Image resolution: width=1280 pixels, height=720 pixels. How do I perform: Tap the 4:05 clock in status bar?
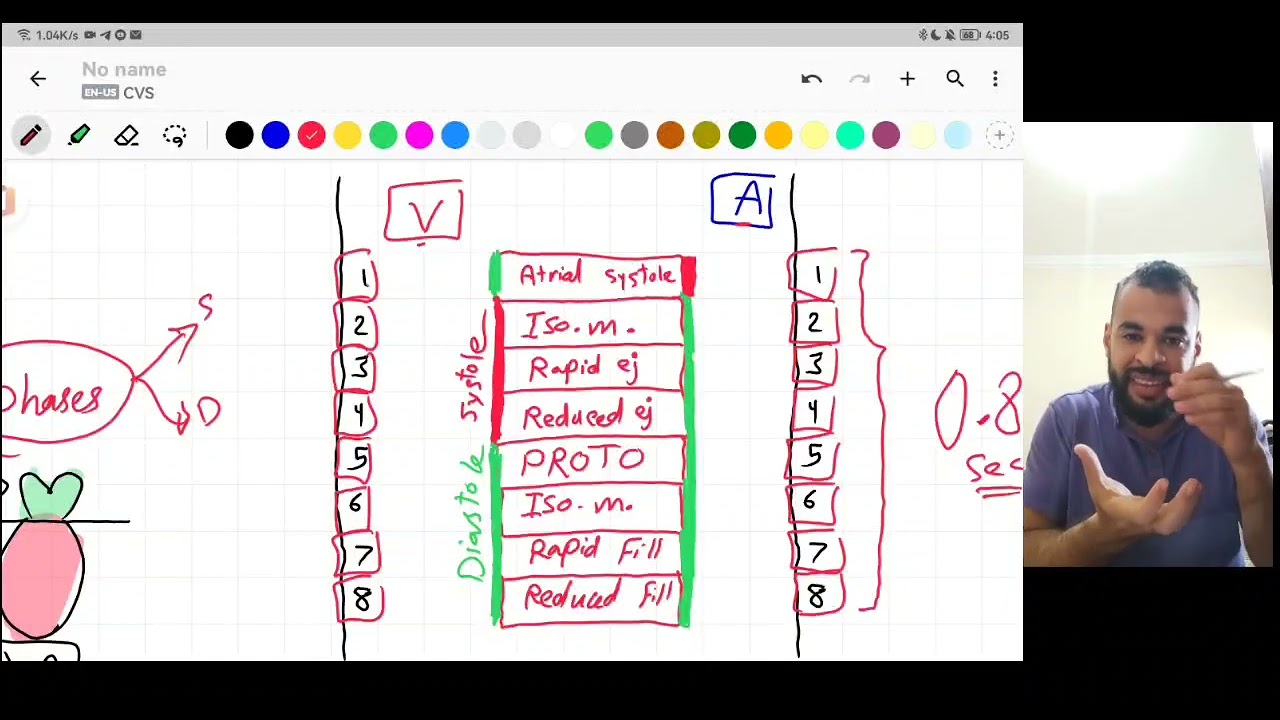tap(997, 35)
